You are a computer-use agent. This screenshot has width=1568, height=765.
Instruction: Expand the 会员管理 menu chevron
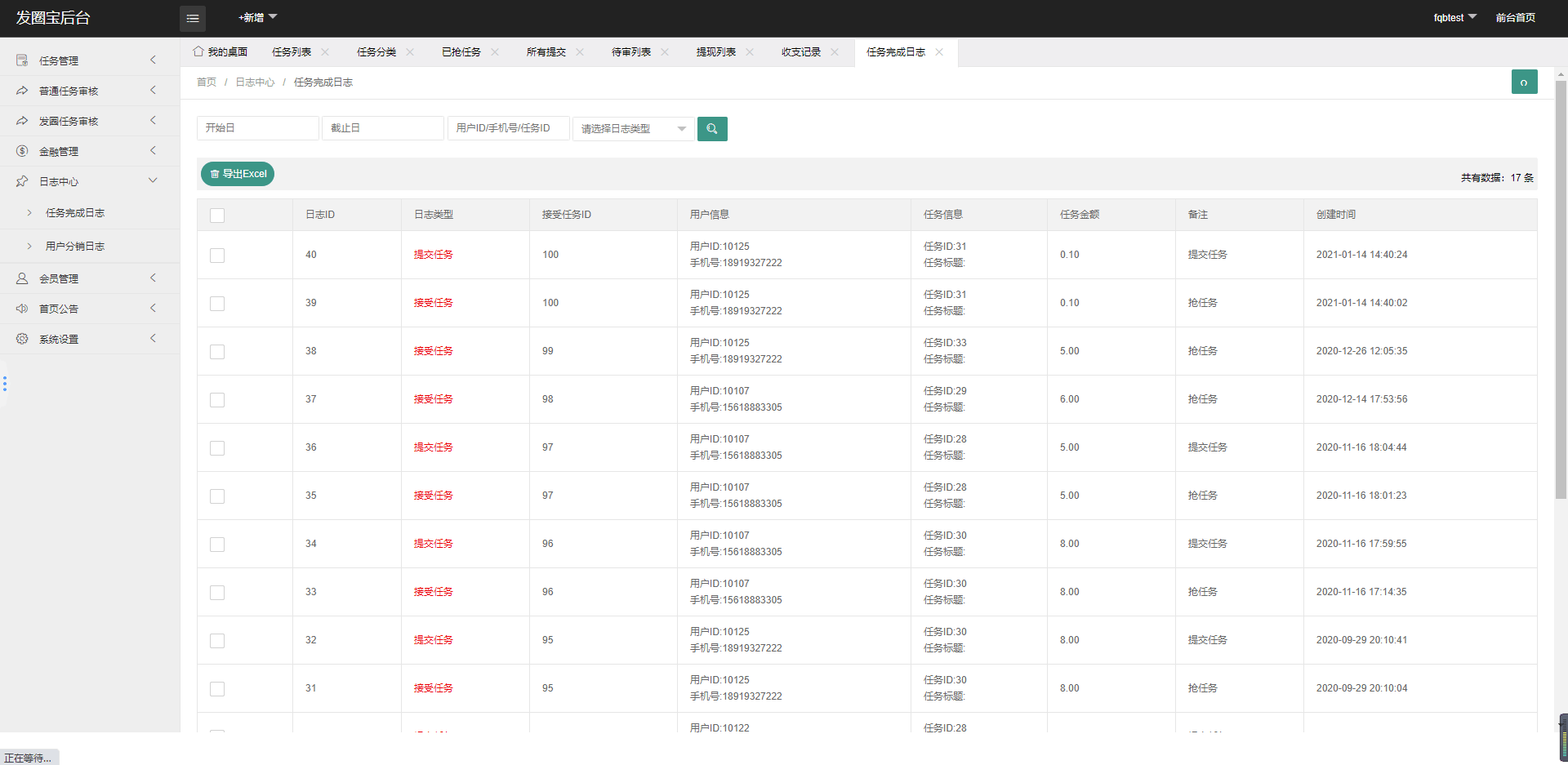(x=153, y=278)
